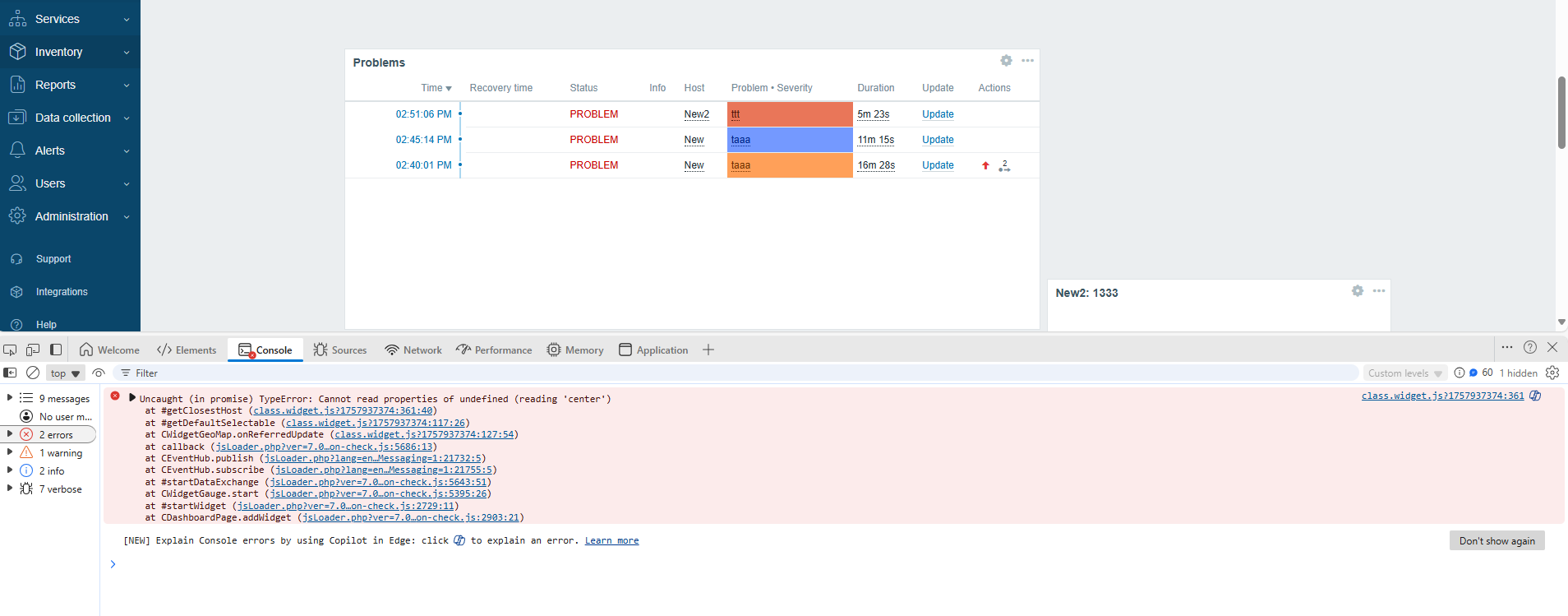The image size is (1568, 616).
Task: Open the Custom levels dropdown
Action: coord(1404,373)
